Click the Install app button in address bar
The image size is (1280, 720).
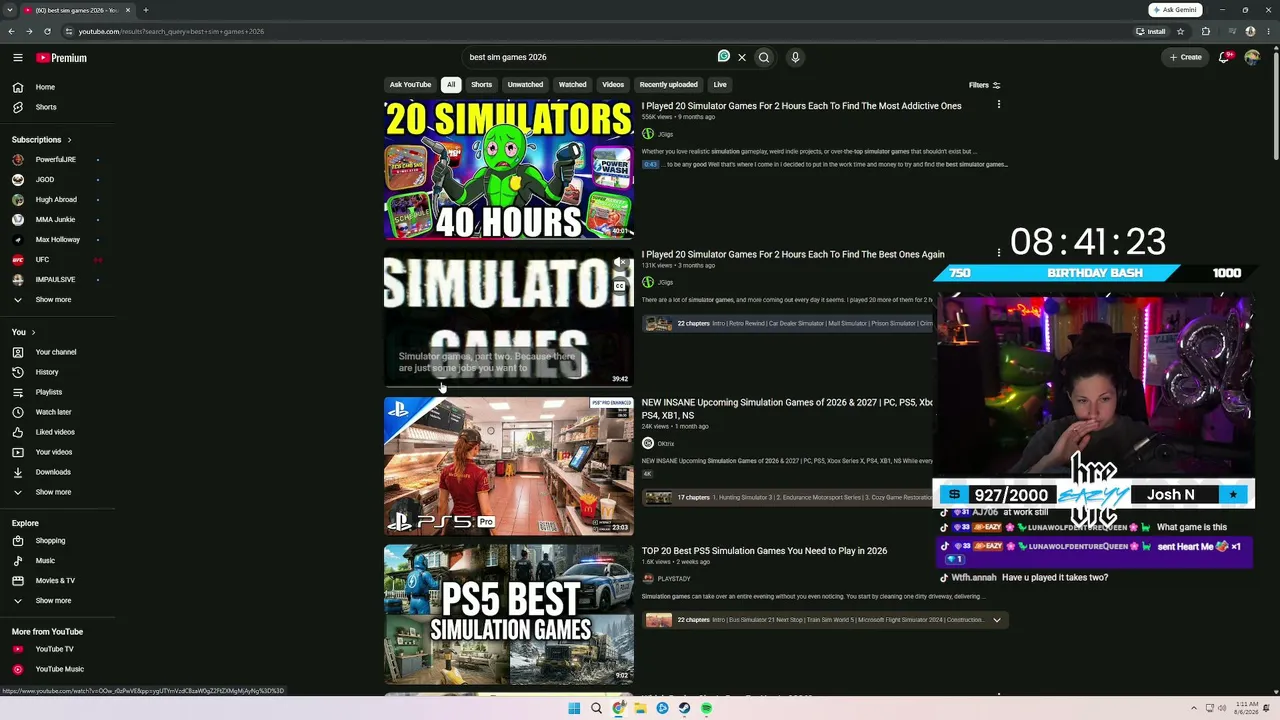click(x=1151, y=31)
